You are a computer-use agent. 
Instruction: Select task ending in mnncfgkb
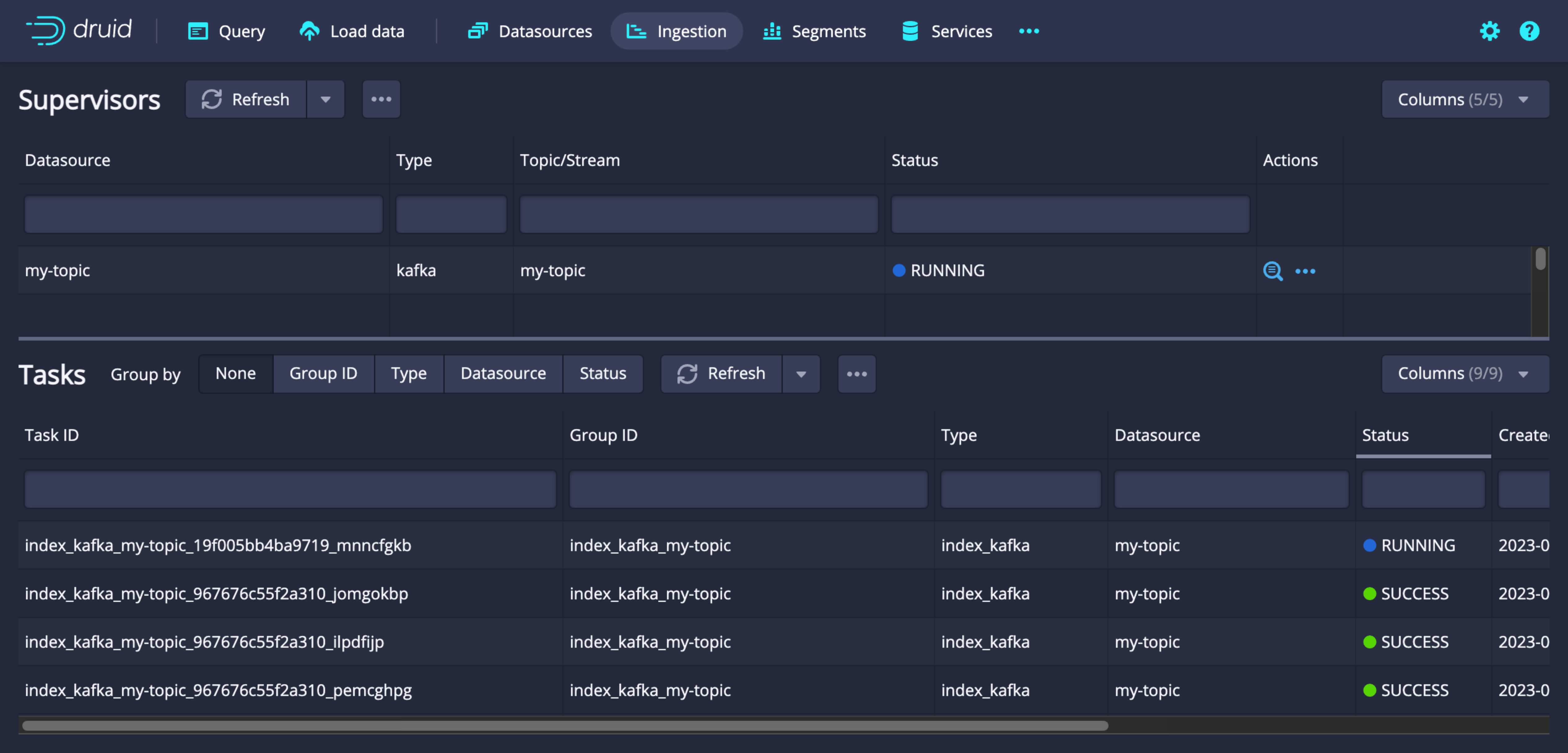pyautogui.click(x=218, y=545)
